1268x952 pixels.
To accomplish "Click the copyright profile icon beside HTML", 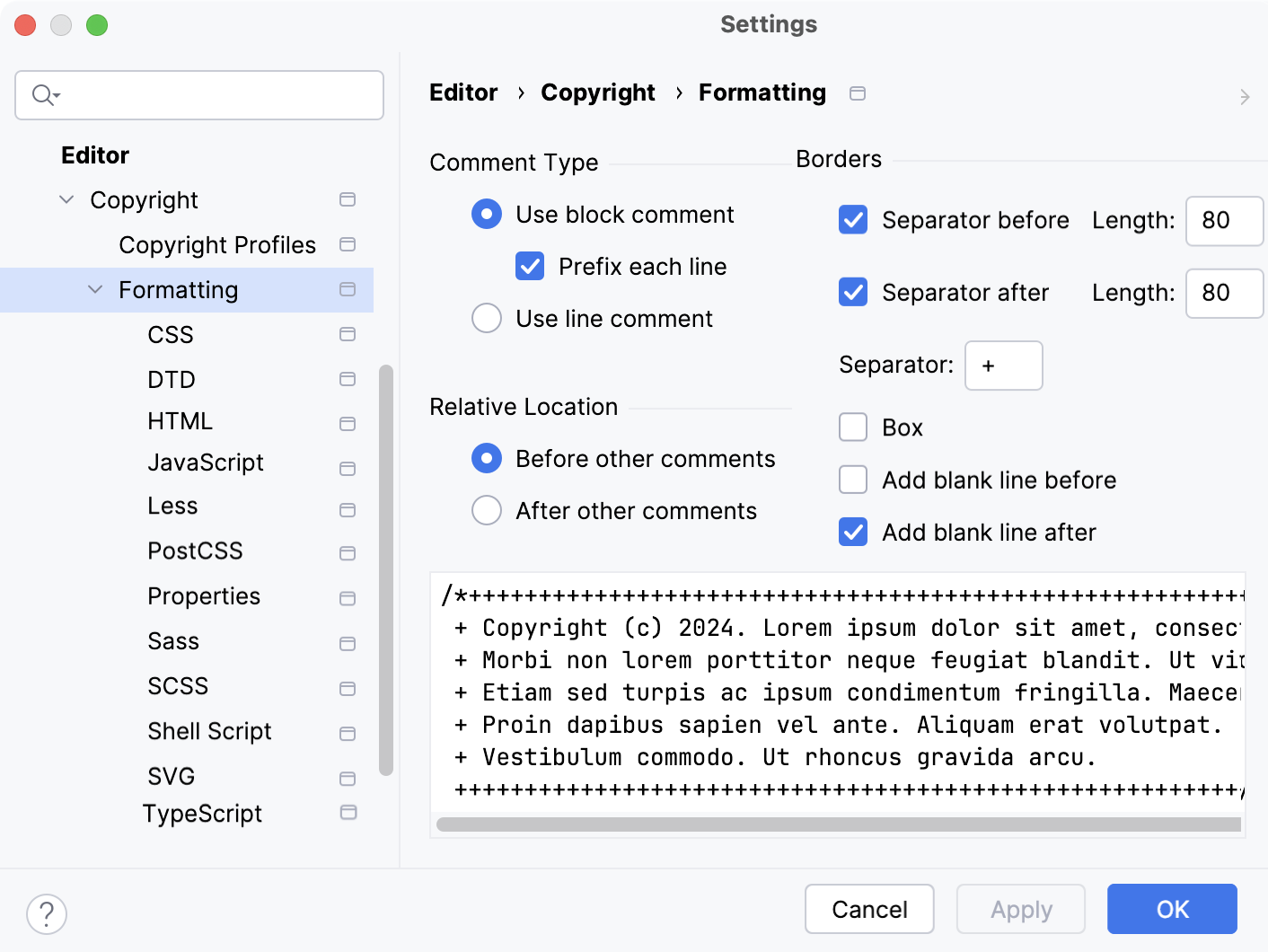I will (348, 422).
